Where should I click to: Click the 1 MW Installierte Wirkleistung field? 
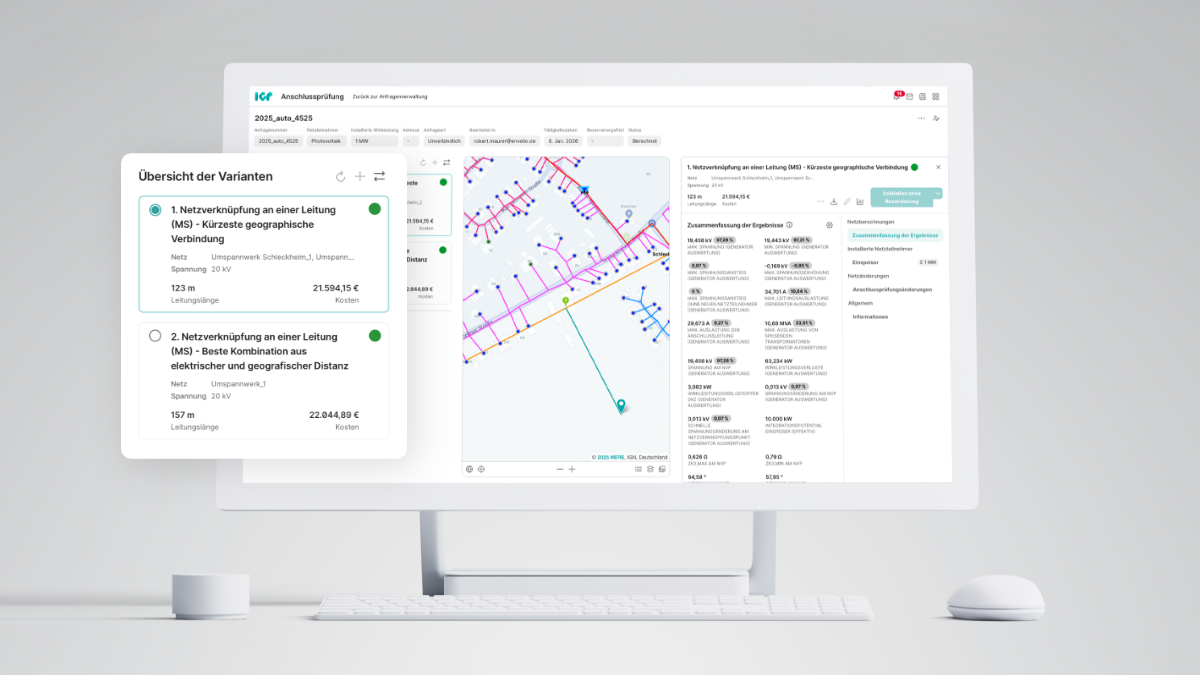point(374,141)
